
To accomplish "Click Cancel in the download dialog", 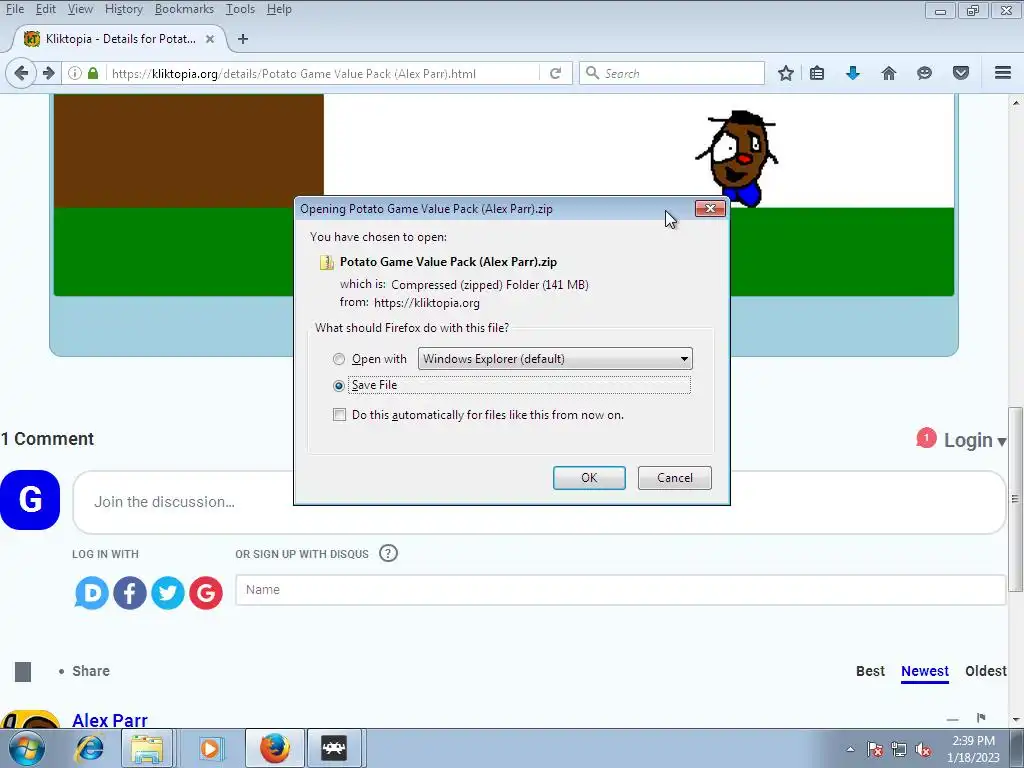I will tap(675, 477).
